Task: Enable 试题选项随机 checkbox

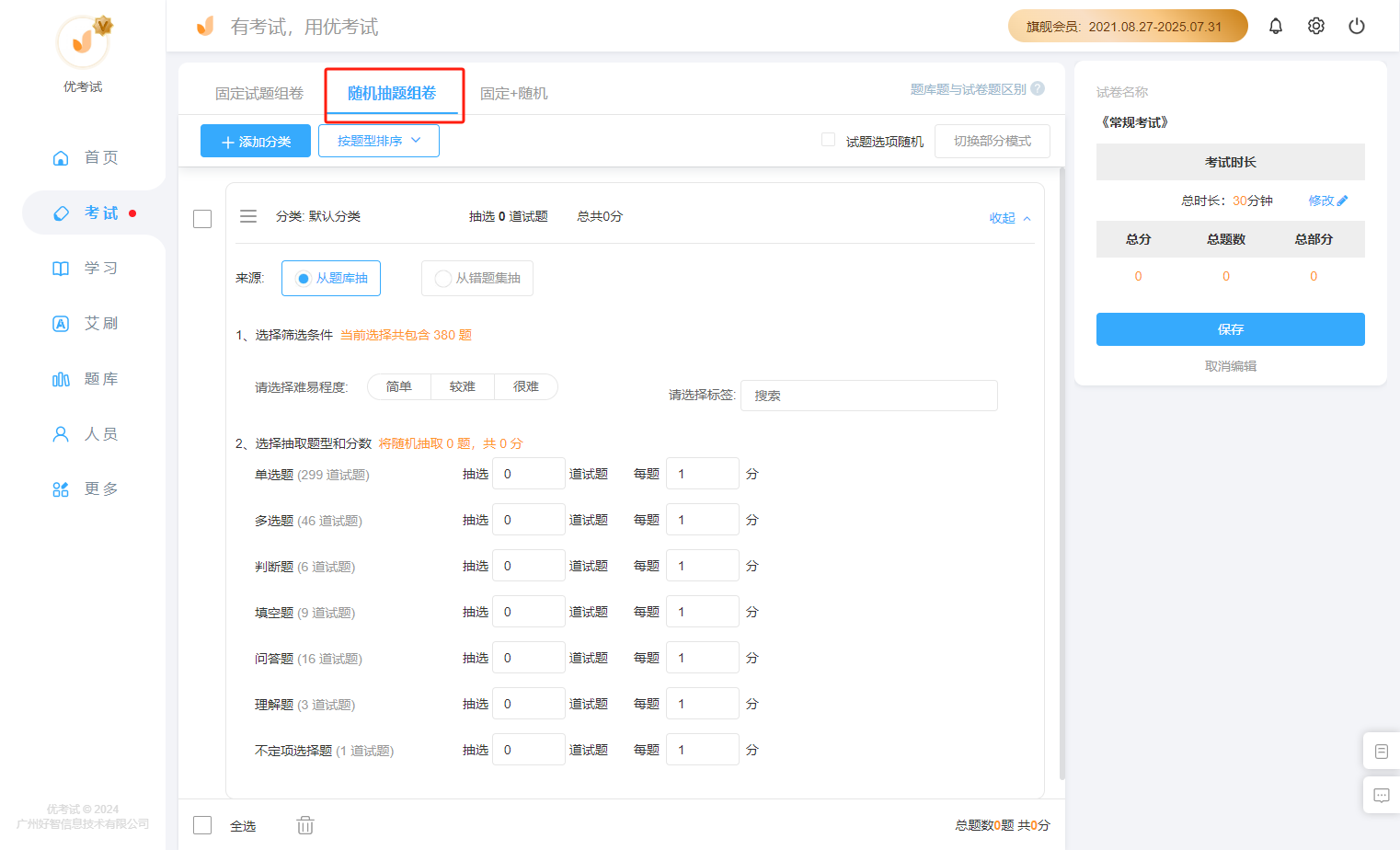Action: point(828,140)
